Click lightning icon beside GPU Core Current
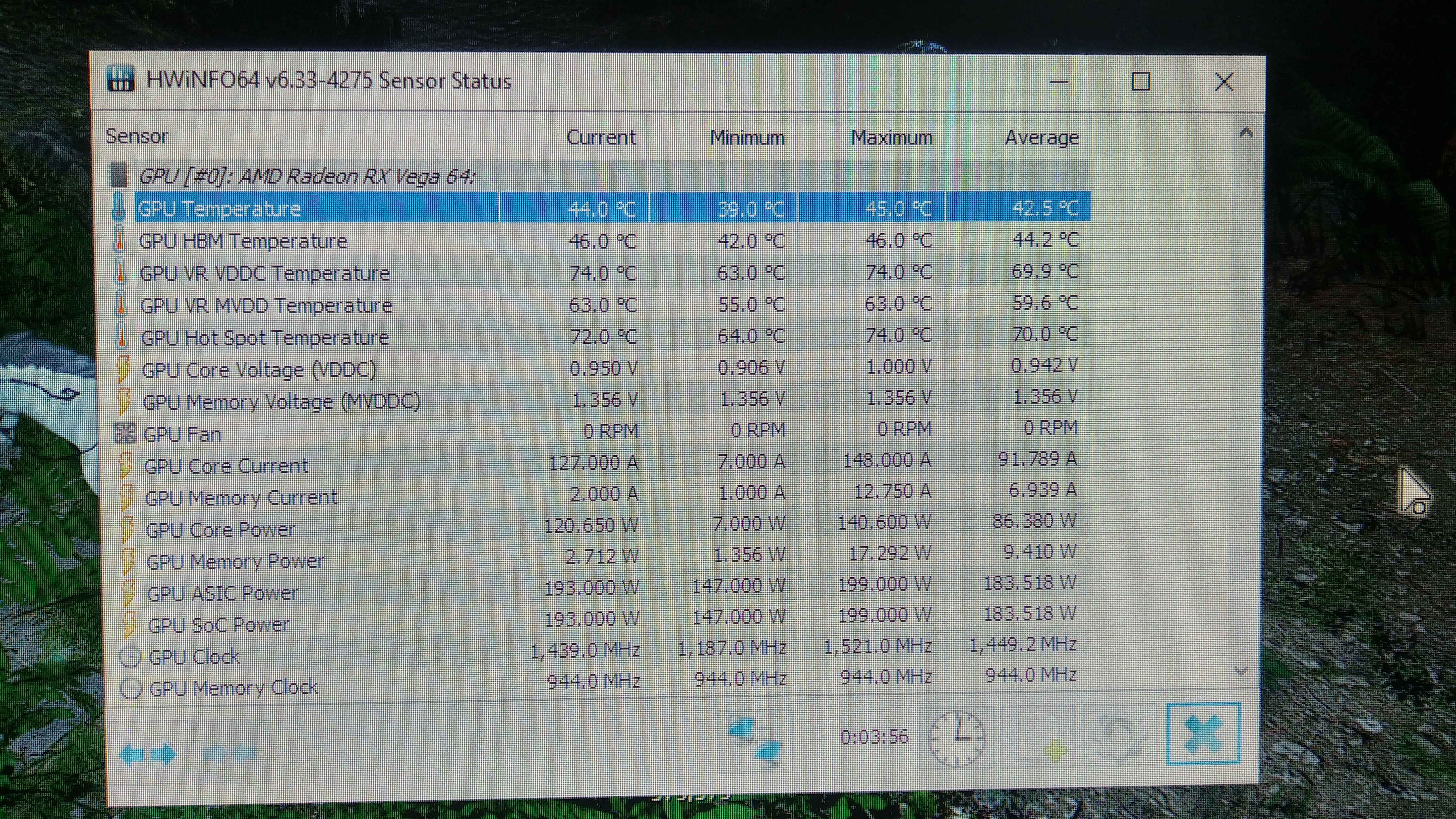 [x=126, y=466]
